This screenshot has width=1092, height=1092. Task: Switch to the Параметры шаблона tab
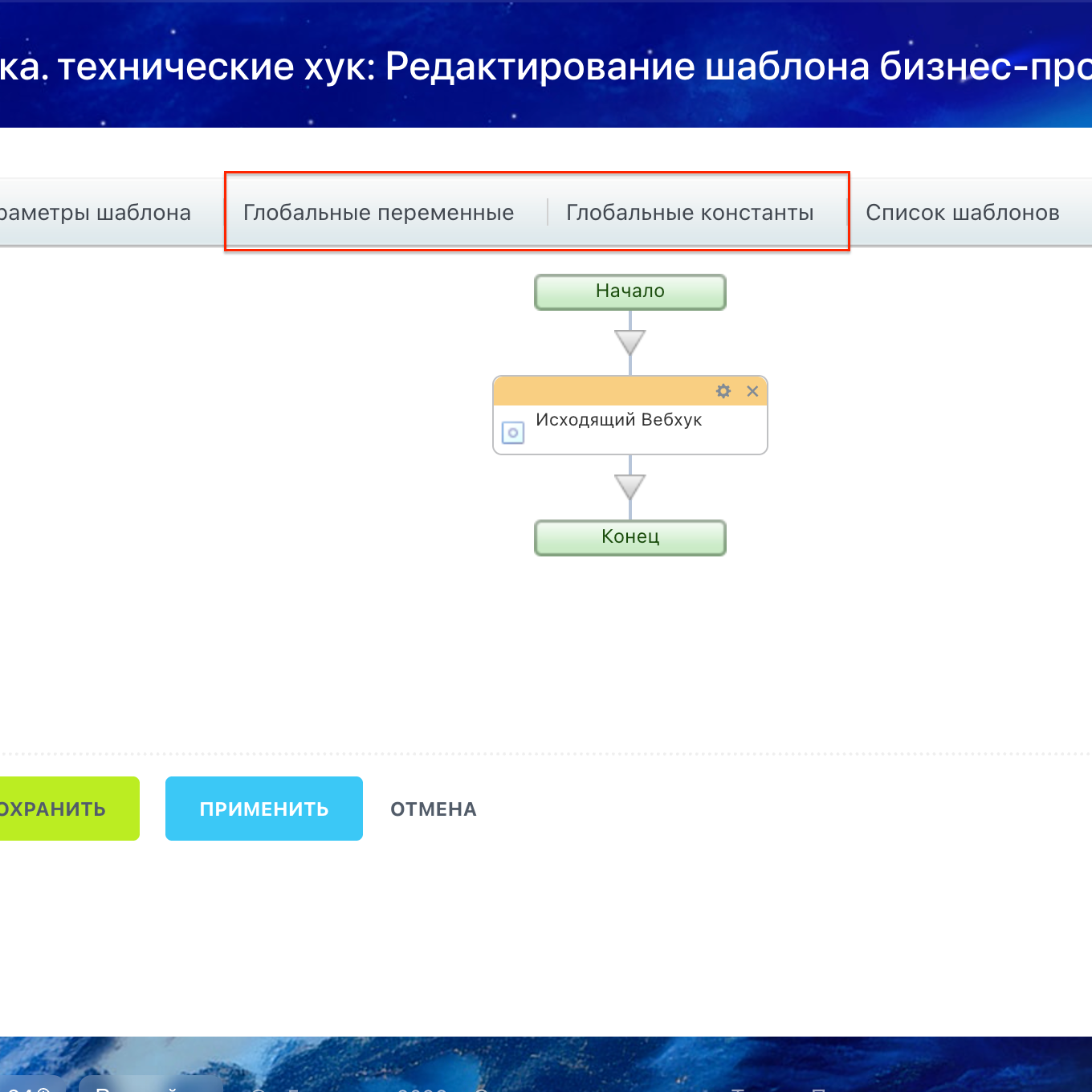click(x=96, y=212)
